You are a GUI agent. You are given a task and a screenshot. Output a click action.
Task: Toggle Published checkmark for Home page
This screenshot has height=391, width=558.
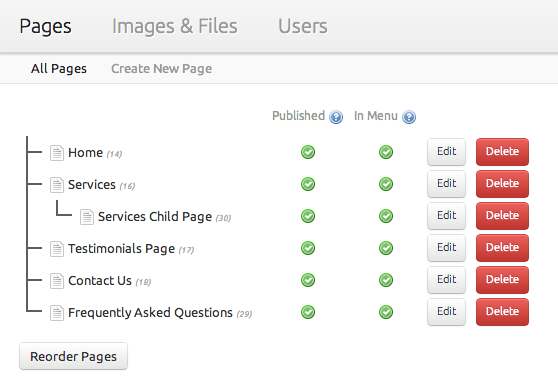[308, 152]
